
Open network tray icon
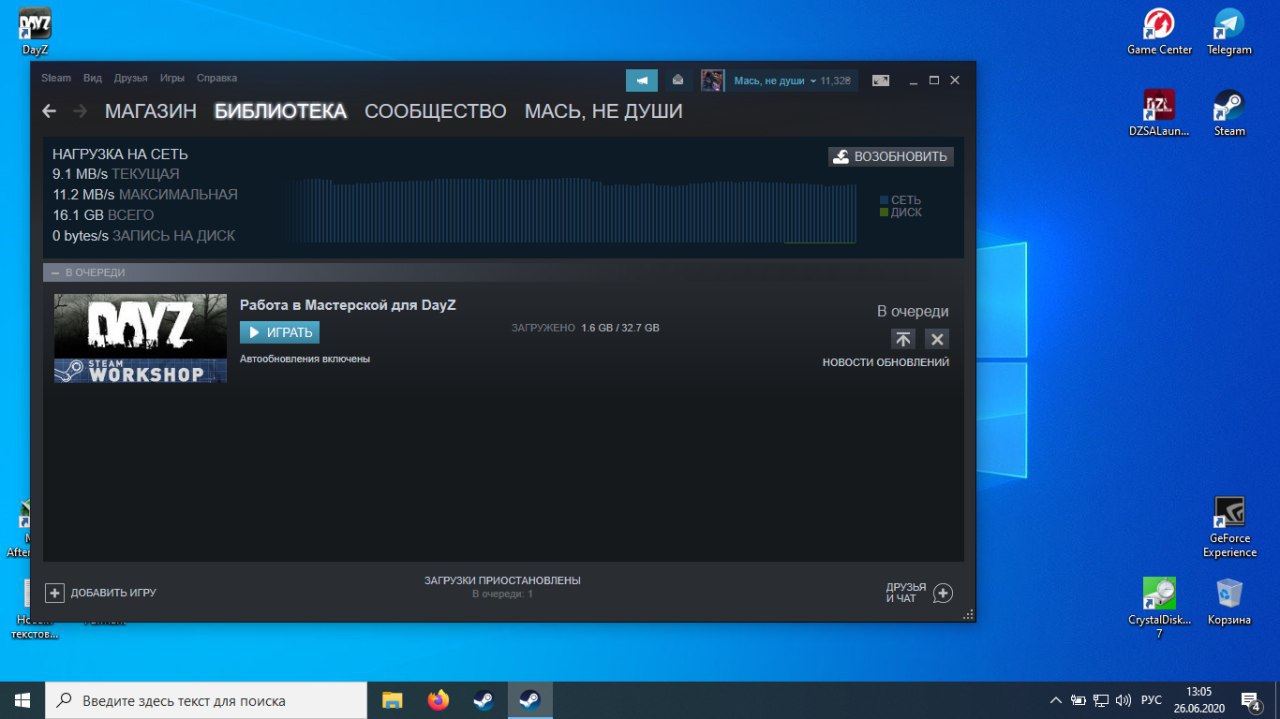tap(1101, 700)
